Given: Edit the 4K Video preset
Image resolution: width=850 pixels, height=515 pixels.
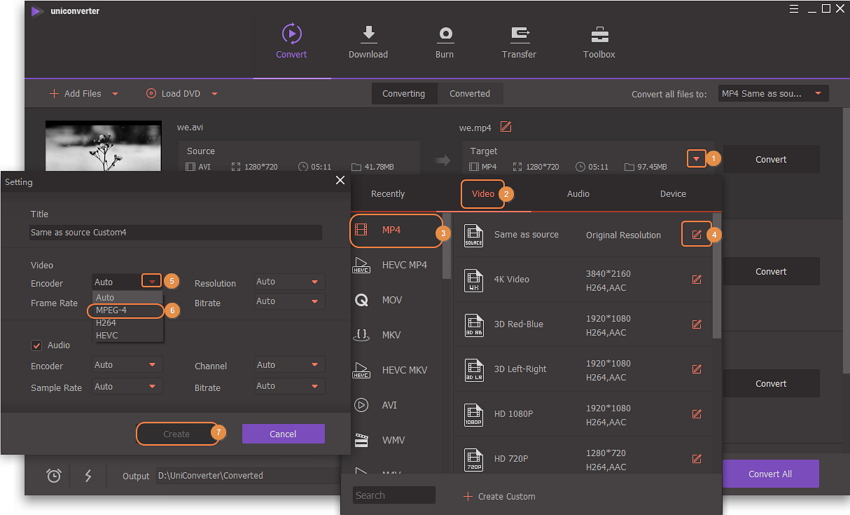Looking at the screenshot, I should 697,280.
